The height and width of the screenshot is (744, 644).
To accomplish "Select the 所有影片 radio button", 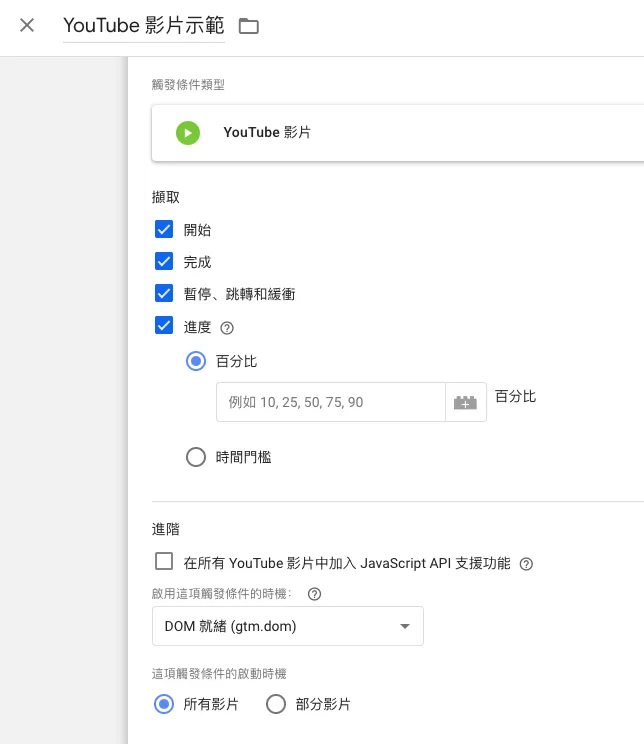I will (x=164, y=704).
